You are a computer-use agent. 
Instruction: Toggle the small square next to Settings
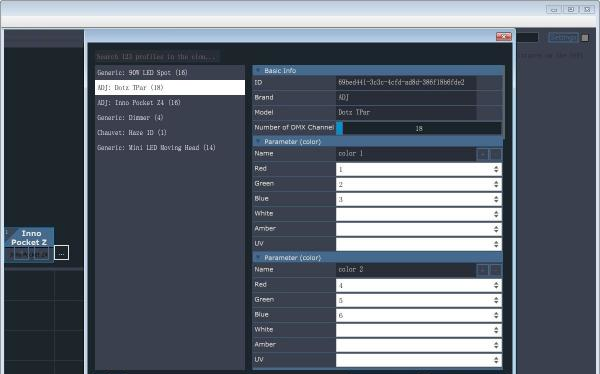click(585, 38)
